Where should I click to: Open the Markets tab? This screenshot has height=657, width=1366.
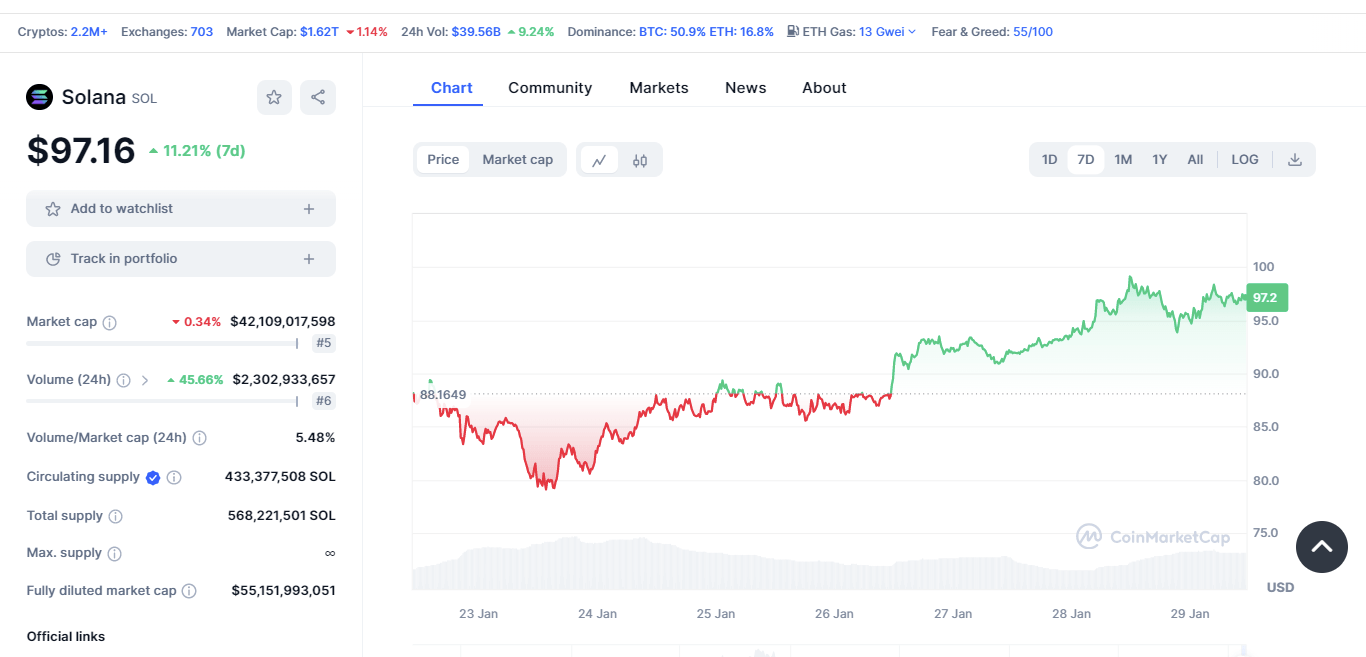(659, 88)
